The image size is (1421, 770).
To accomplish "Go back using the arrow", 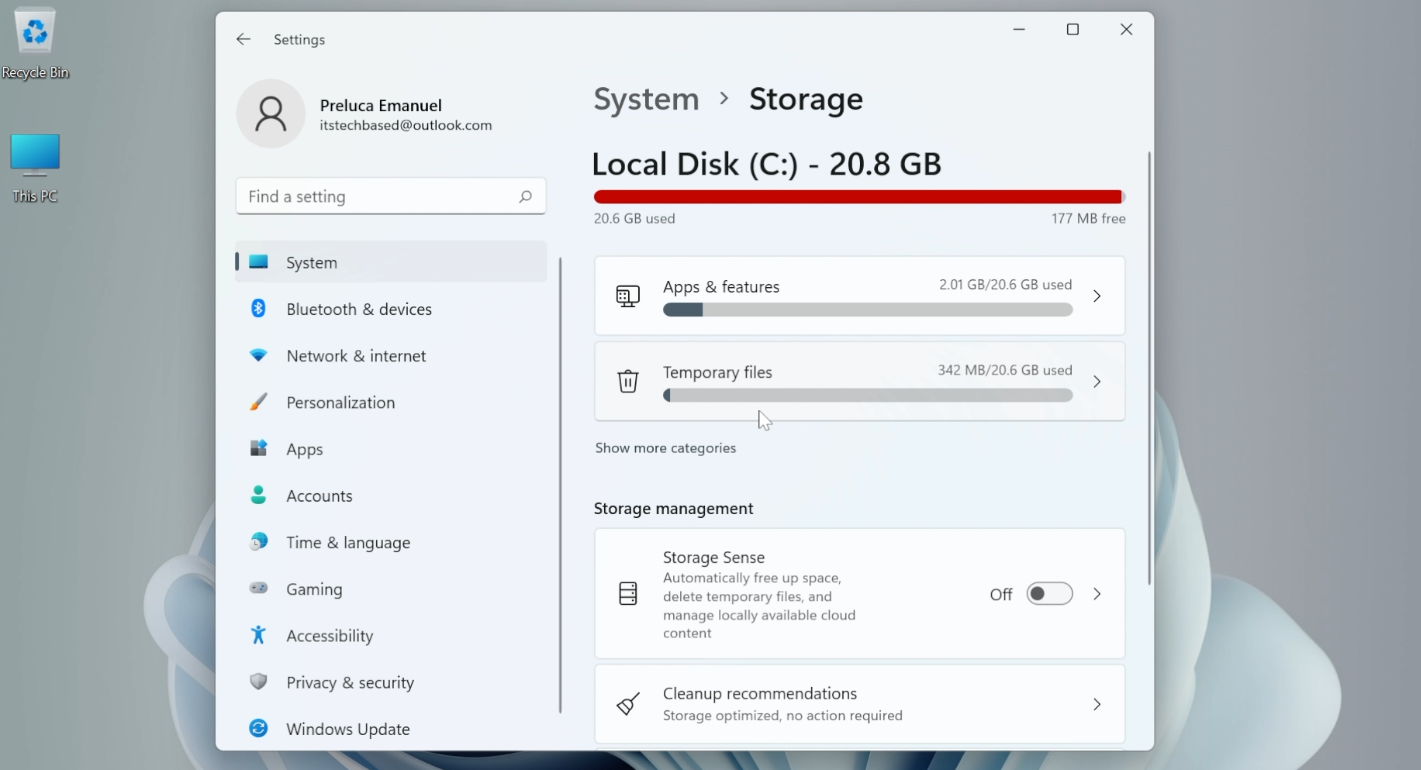I will click(x=243, y=39).
